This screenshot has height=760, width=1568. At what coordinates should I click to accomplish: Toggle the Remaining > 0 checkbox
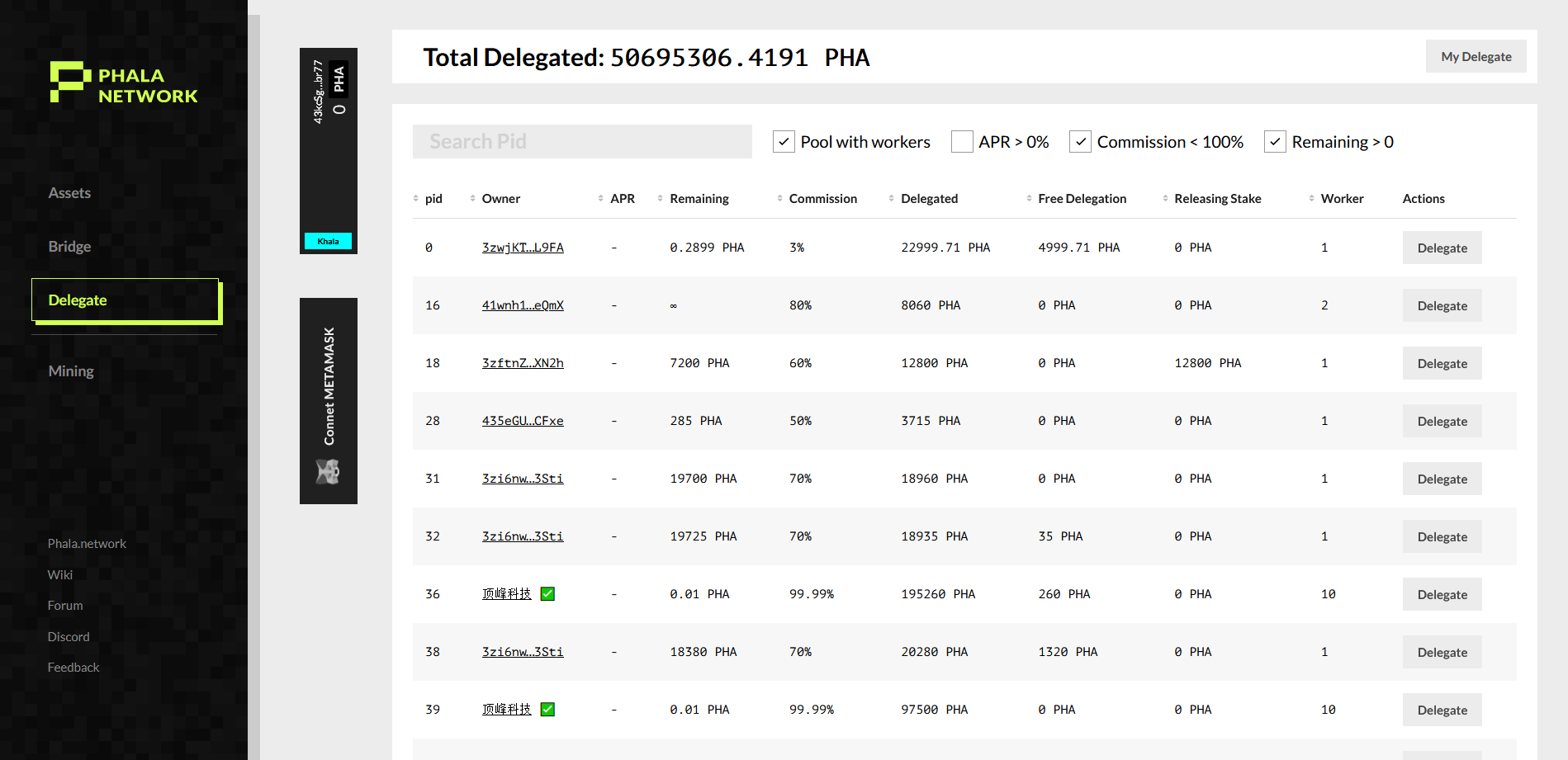click(1275, 142)
